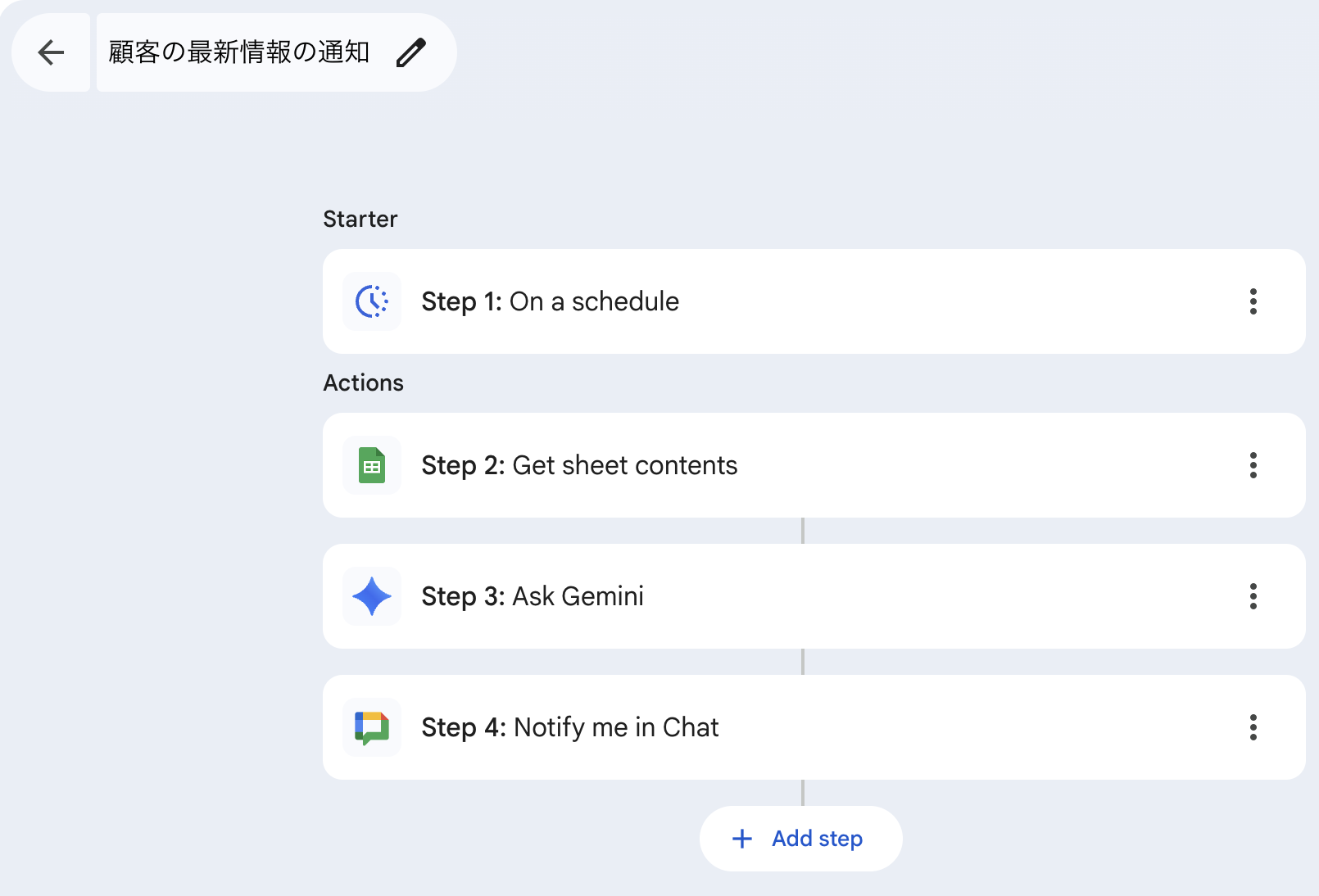1319x896 pixels.
Task: Open the 'Step 1: On a schedule' step
Action: (551, 301)
